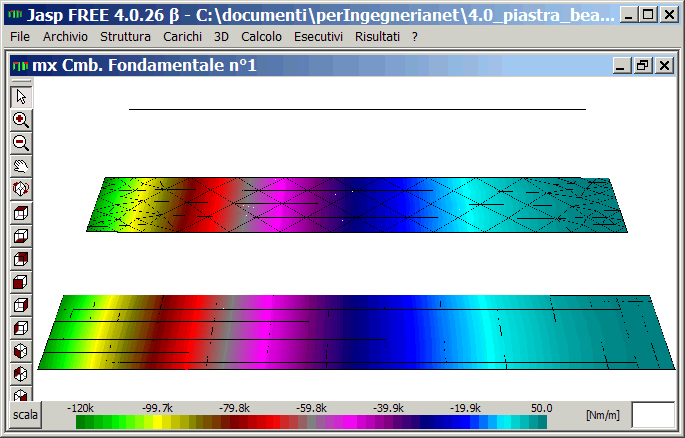
Task: Switch to back face cube view
Action: coord(21,259)
